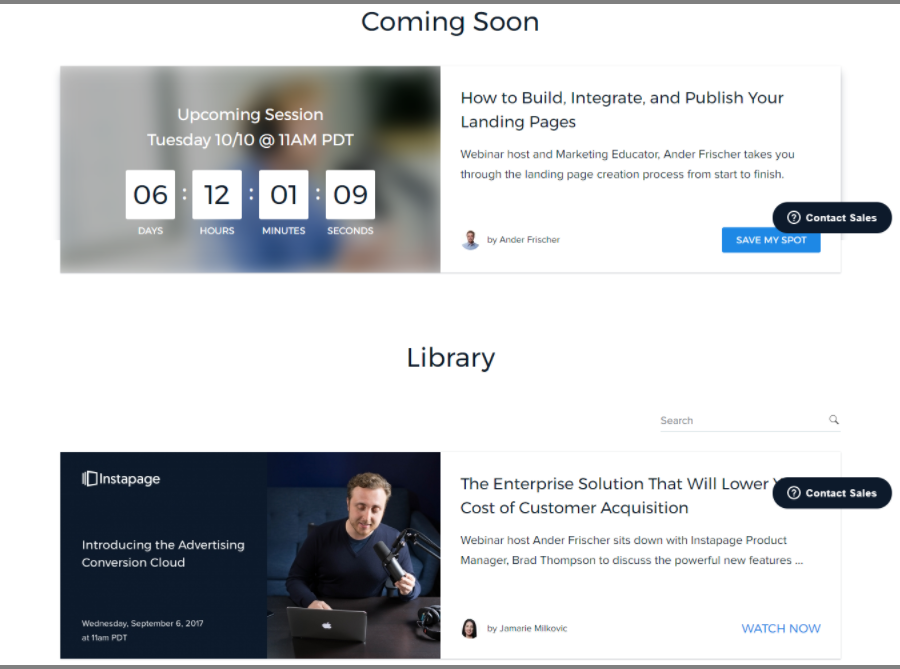Select the "by Jamarie Milkovic" author name
The height and width of the screenshot is (669, 900).
[527, 628]
